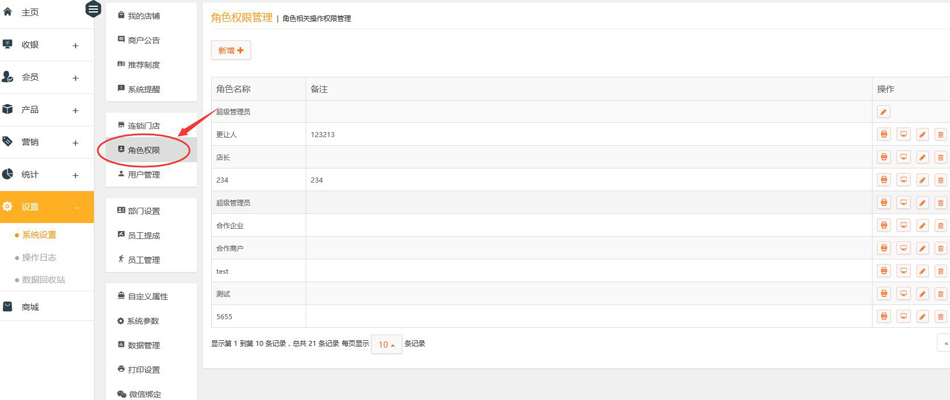Delete the 更让人 role row
Image resolution: width=950 pixels, height=400 pixels.
coord(940,134)
